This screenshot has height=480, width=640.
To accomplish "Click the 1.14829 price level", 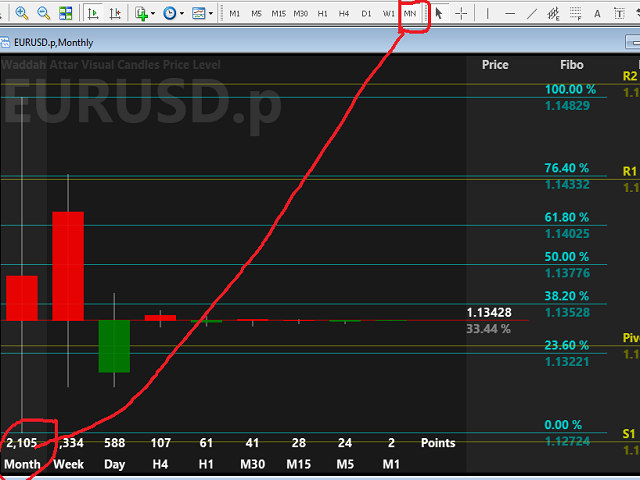I will point(567,106).
